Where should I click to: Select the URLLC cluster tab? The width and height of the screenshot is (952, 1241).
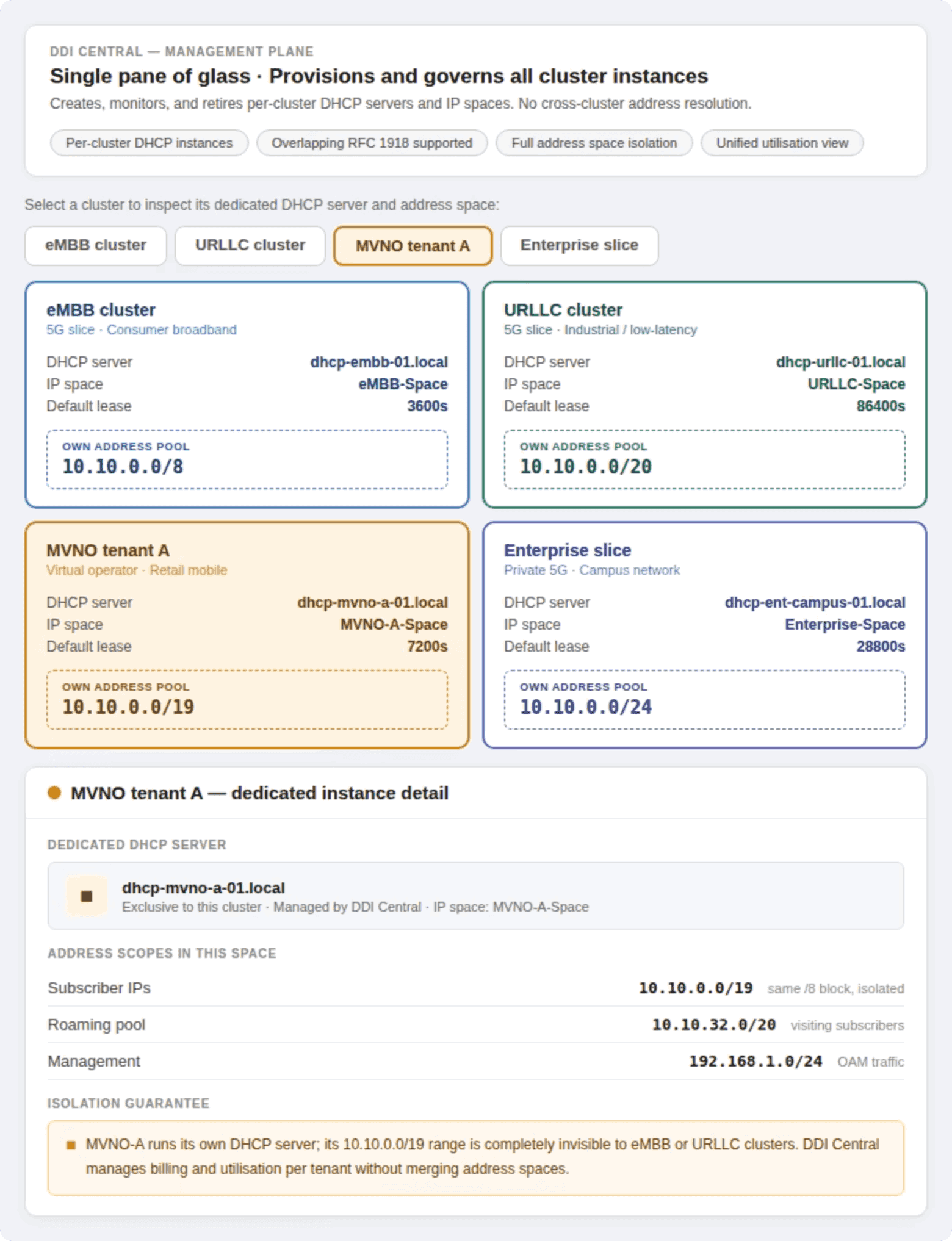pos(250,245)
